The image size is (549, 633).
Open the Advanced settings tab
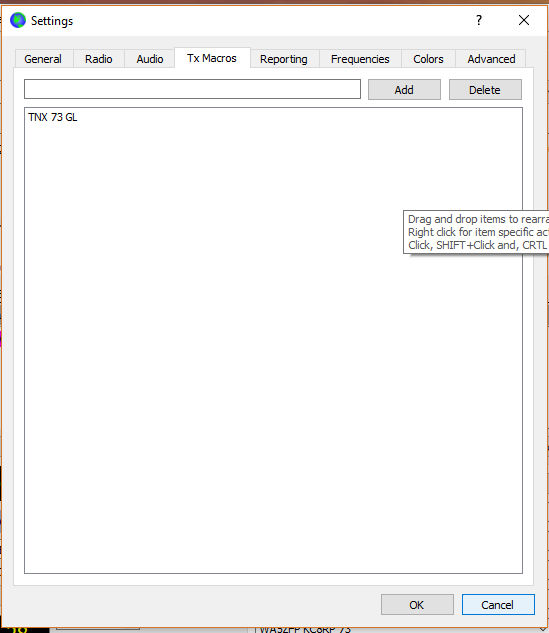[491, 59]
